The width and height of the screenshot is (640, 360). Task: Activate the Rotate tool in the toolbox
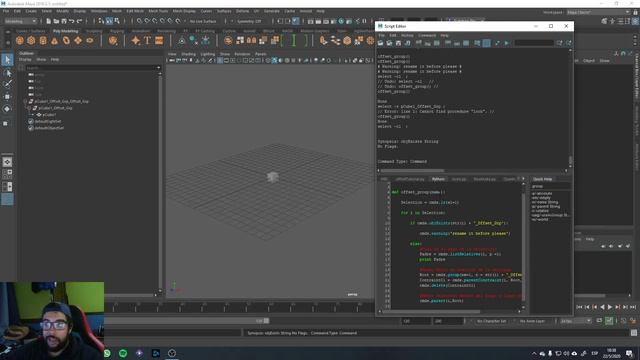tap(7, 109)
